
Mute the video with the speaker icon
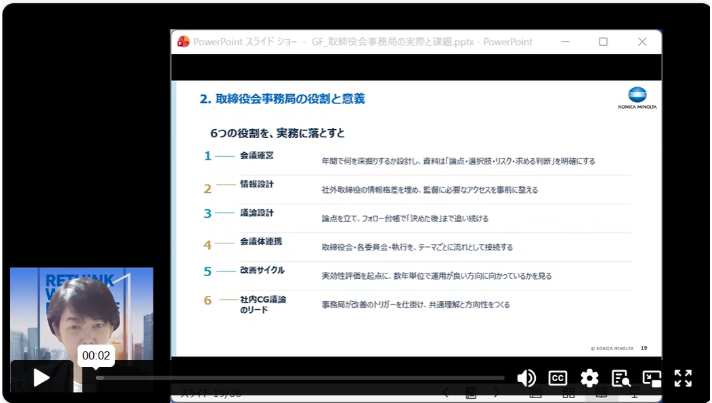pyautogui.click(x=526, y=378)
